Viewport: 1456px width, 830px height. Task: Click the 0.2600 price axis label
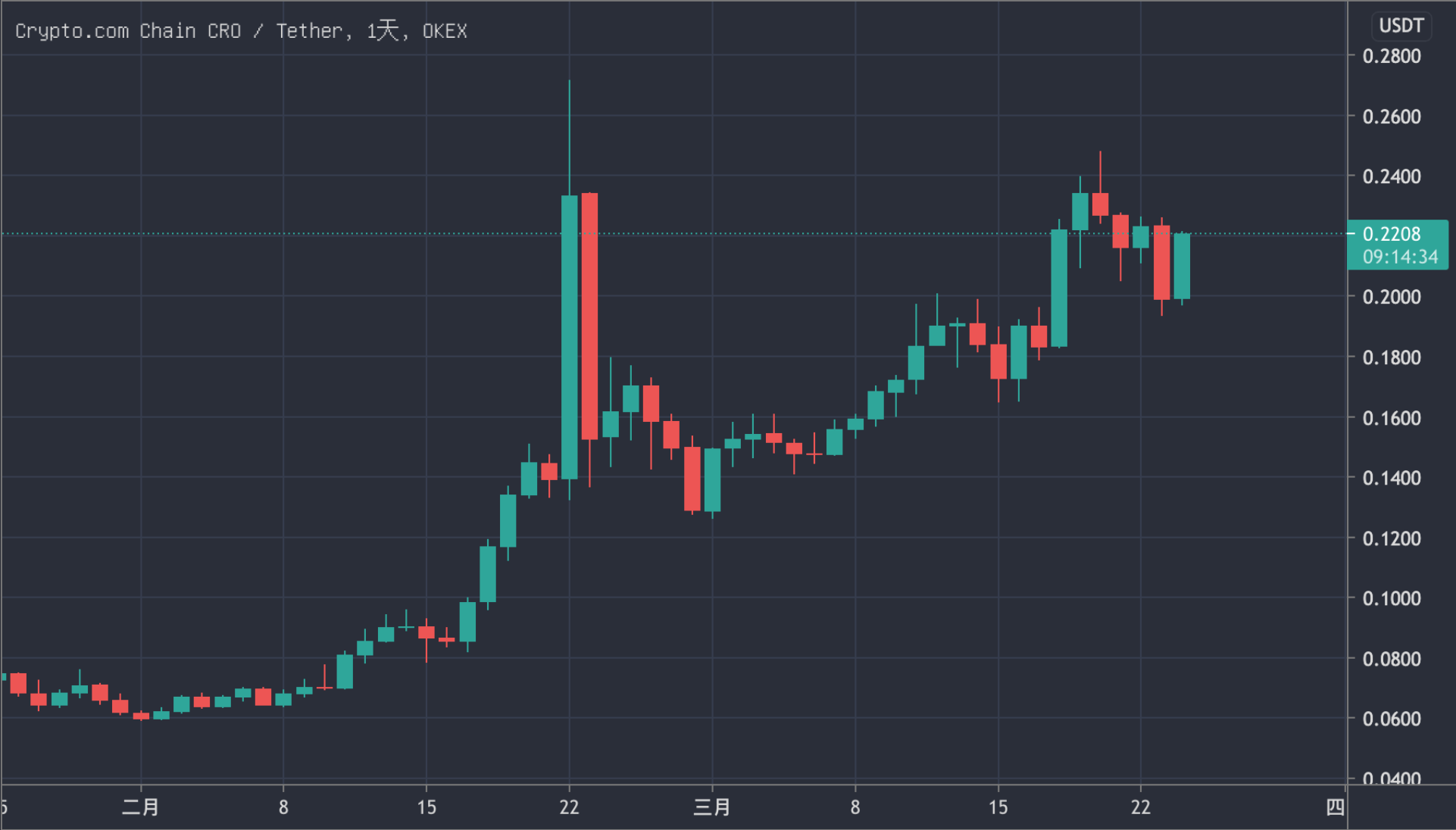pos(1391,117)
